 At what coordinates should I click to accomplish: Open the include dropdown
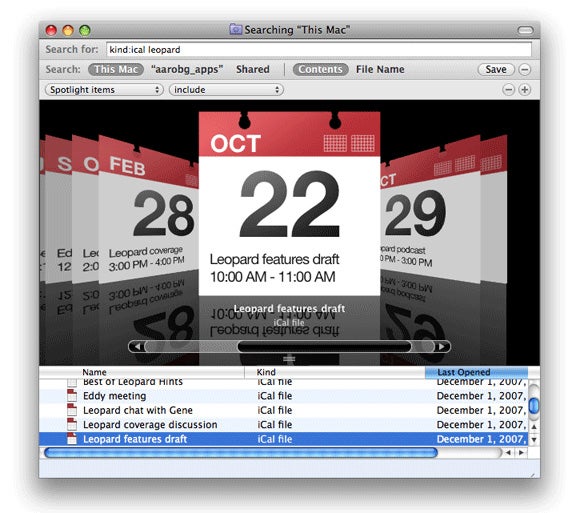pyautogui.click(x=226, y=90)
